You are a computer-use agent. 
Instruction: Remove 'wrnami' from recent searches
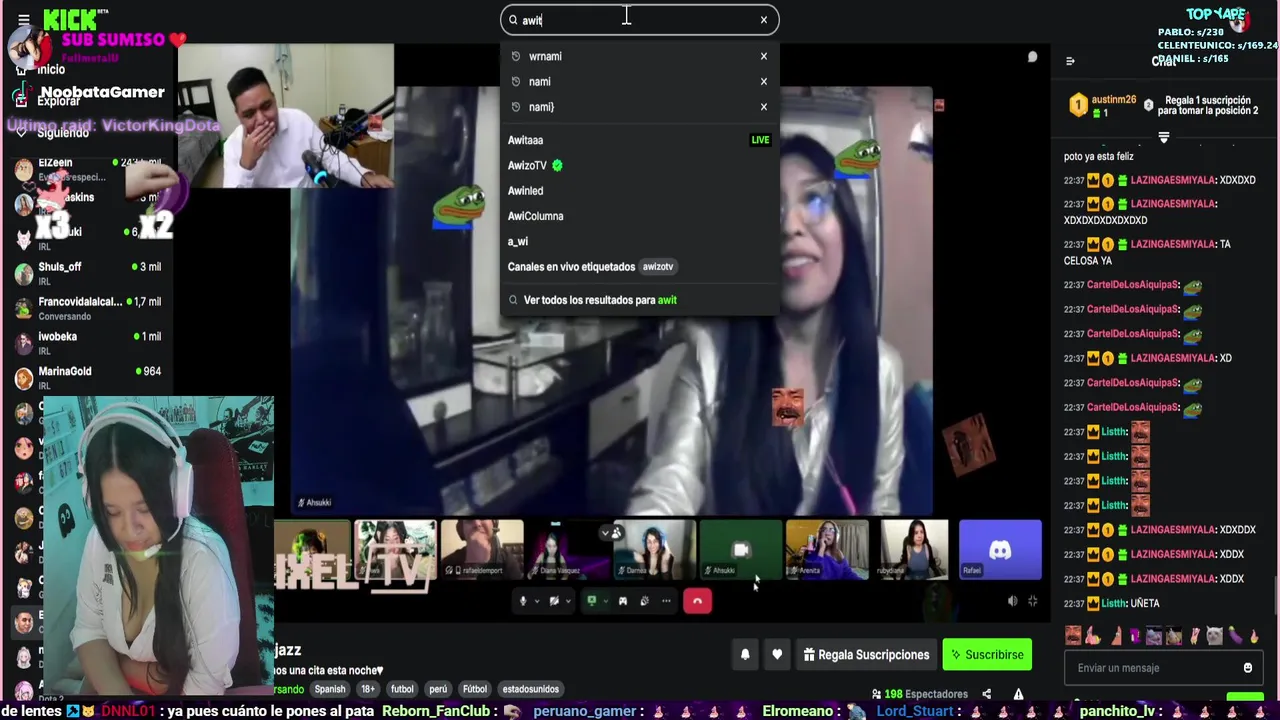[763, 56]
